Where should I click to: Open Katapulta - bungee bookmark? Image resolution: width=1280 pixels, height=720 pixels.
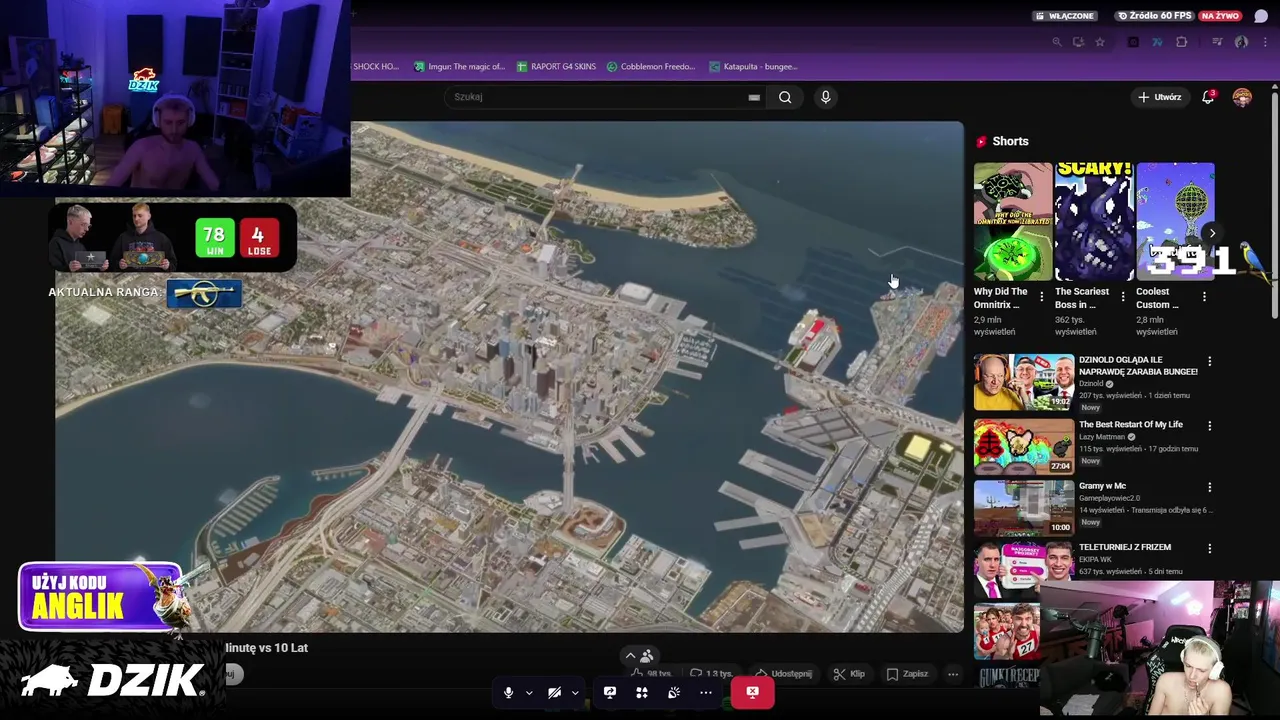click(753, 67)
